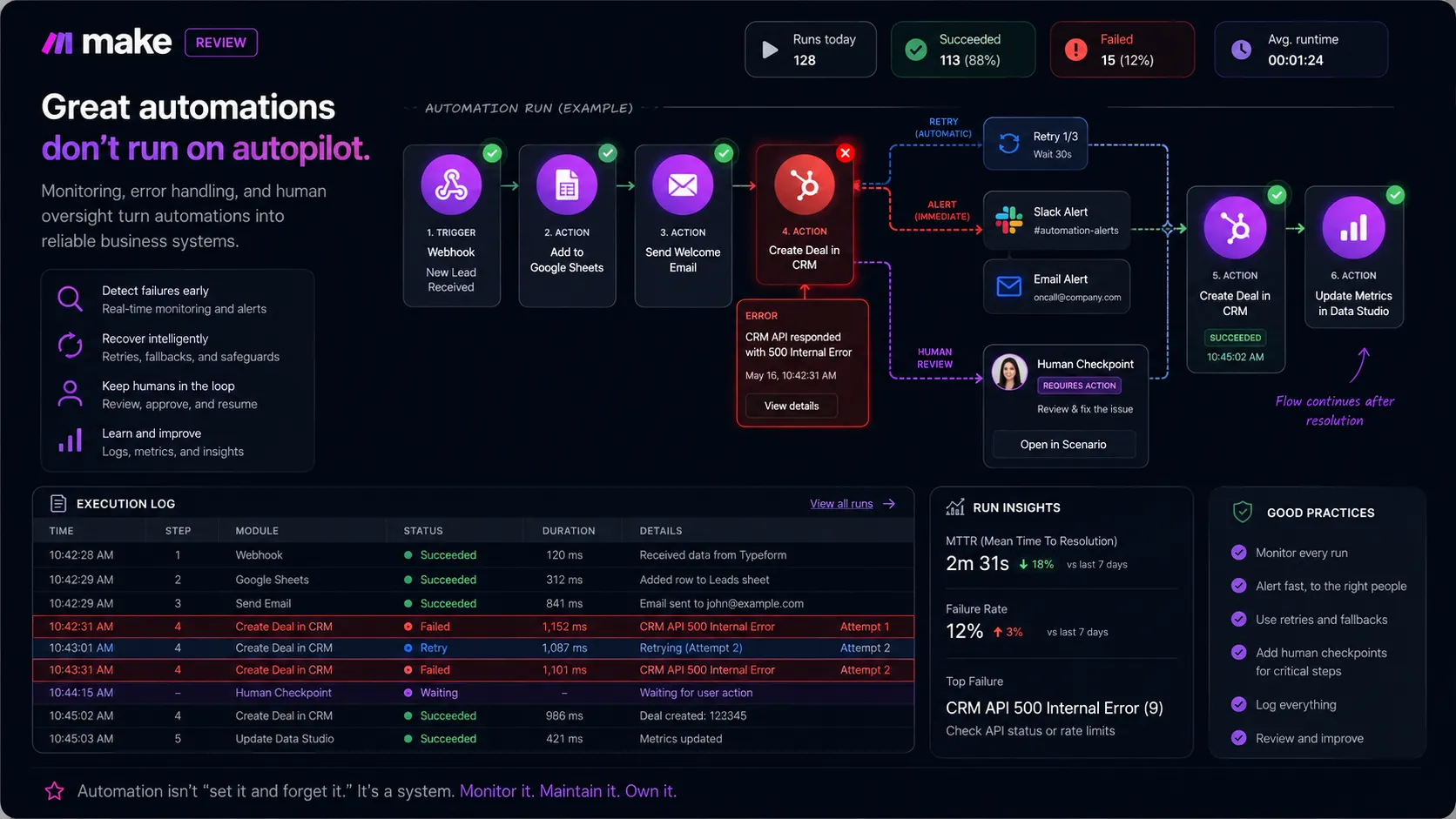Select the 10:42:31 AM failed Attempt 1 row
The image size is (1456, 819).
tap(474, 627)
